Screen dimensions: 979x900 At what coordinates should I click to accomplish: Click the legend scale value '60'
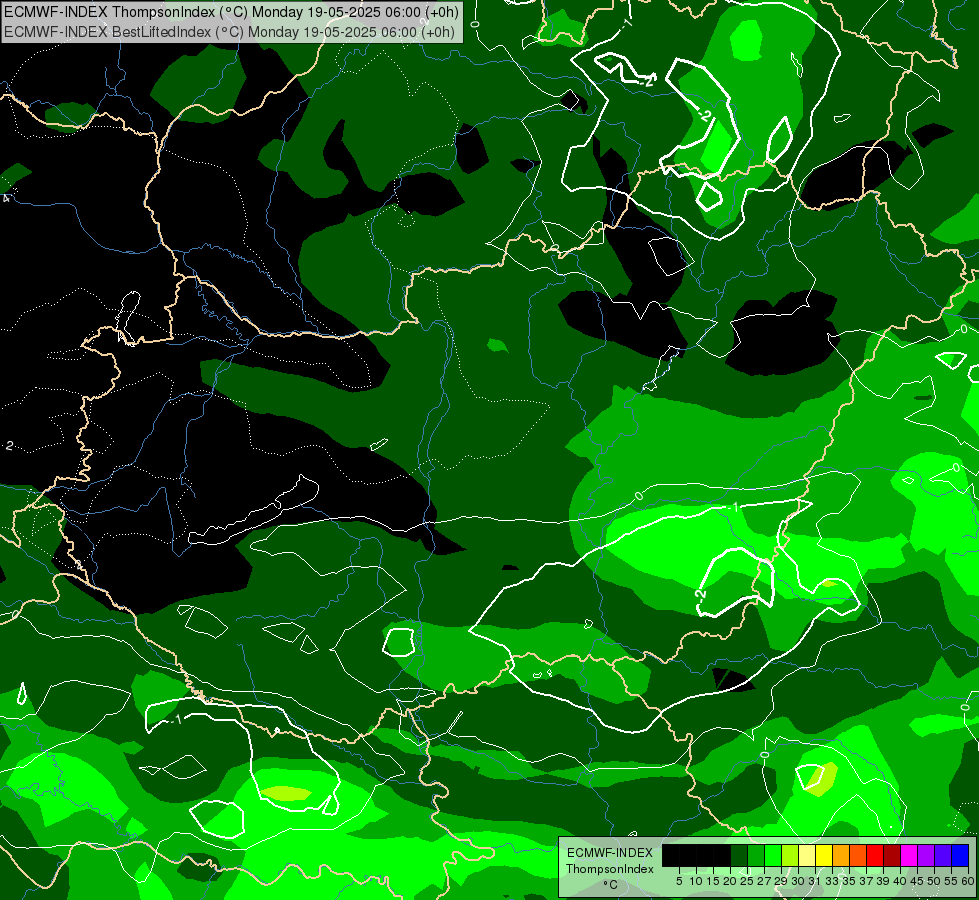[968, 881]
